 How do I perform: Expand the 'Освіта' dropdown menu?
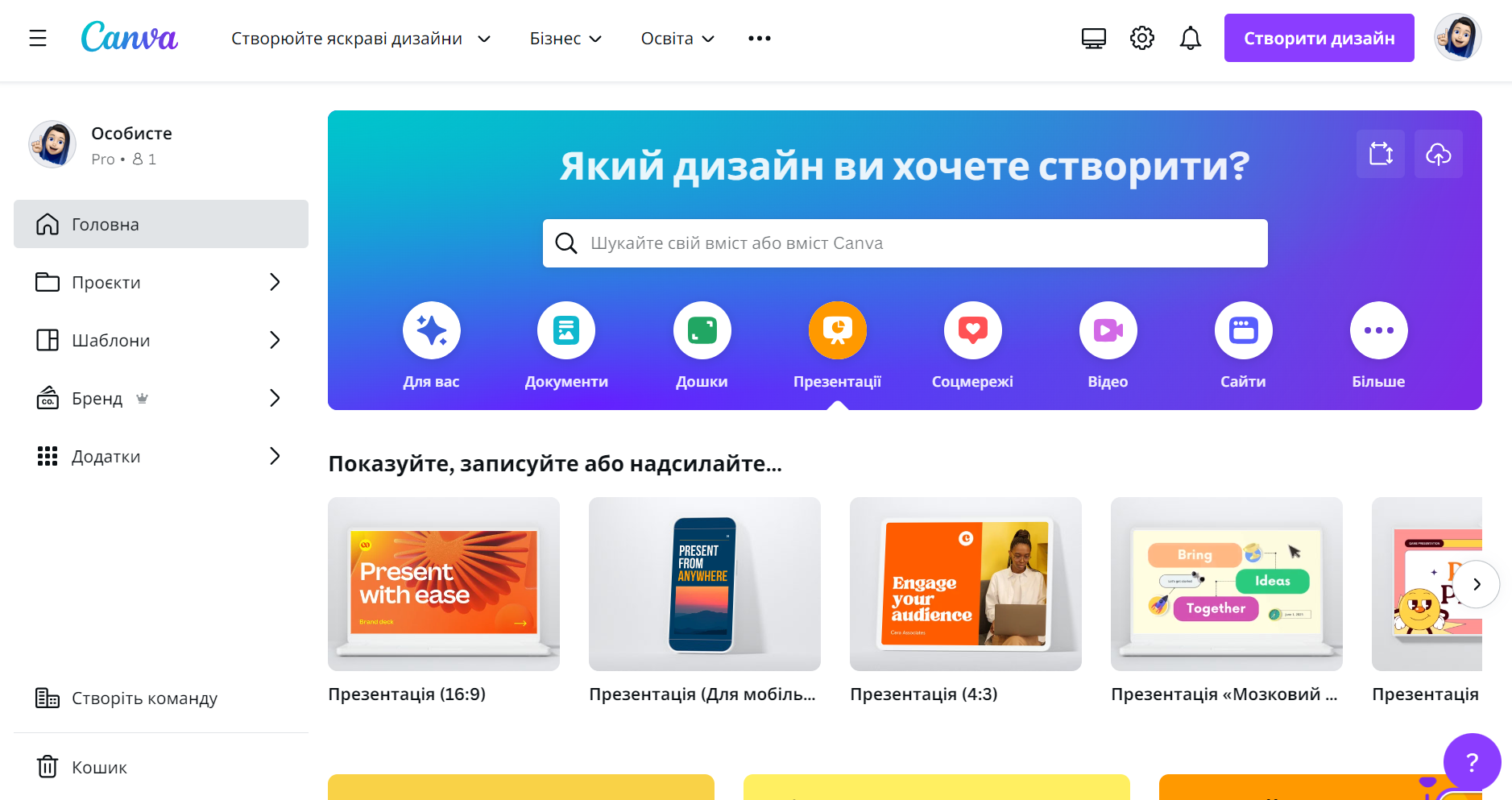coord(677,39)
